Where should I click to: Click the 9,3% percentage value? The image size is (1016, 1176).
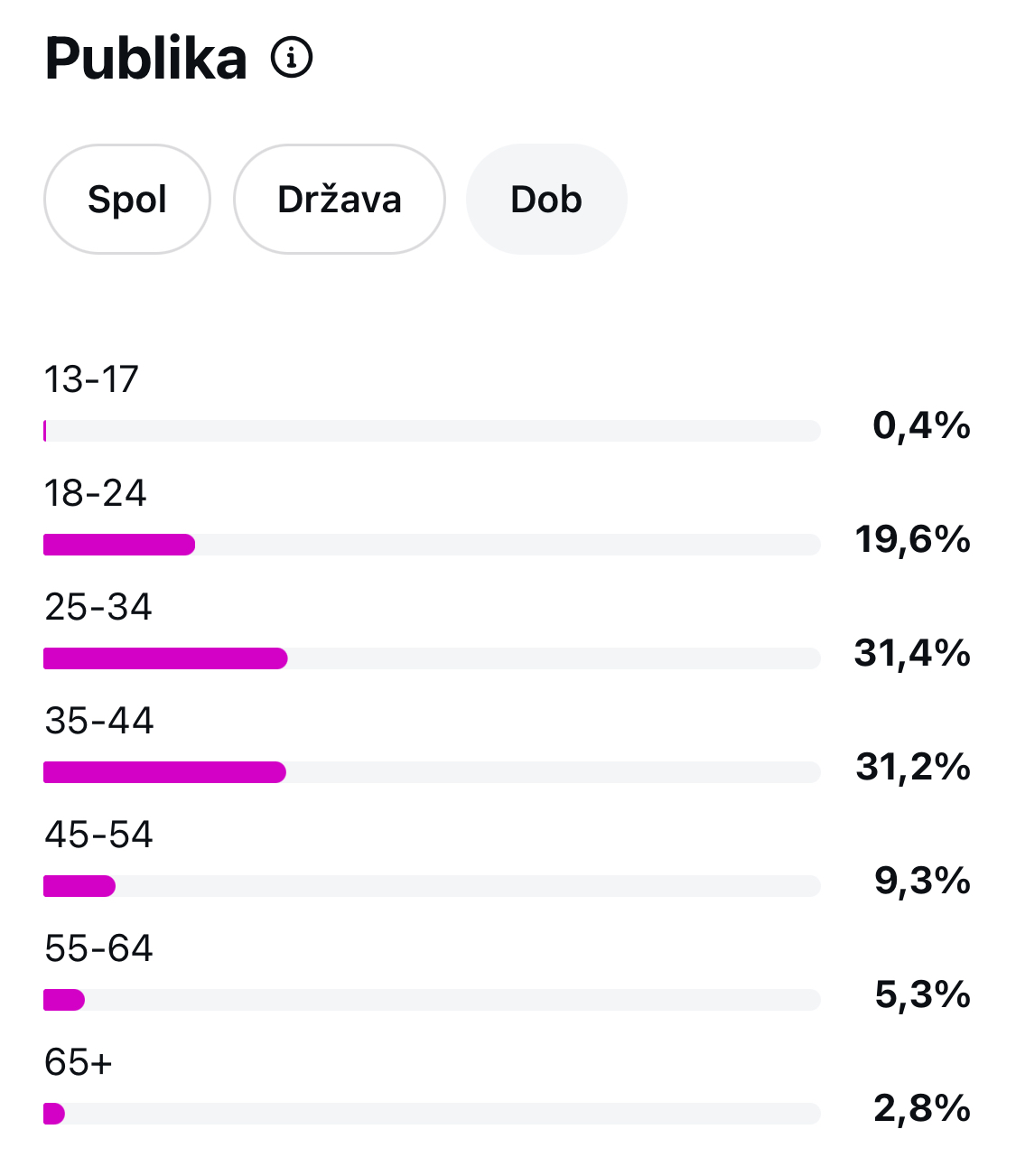(922, 881)
